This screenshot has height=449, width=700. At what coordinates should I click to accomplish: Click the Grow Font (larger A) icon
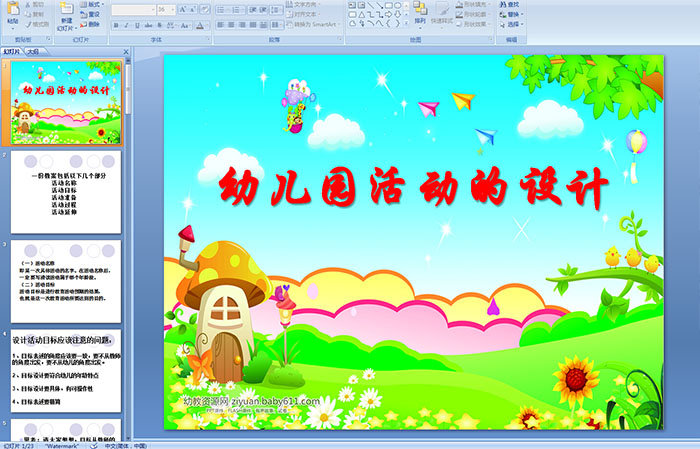183,9
